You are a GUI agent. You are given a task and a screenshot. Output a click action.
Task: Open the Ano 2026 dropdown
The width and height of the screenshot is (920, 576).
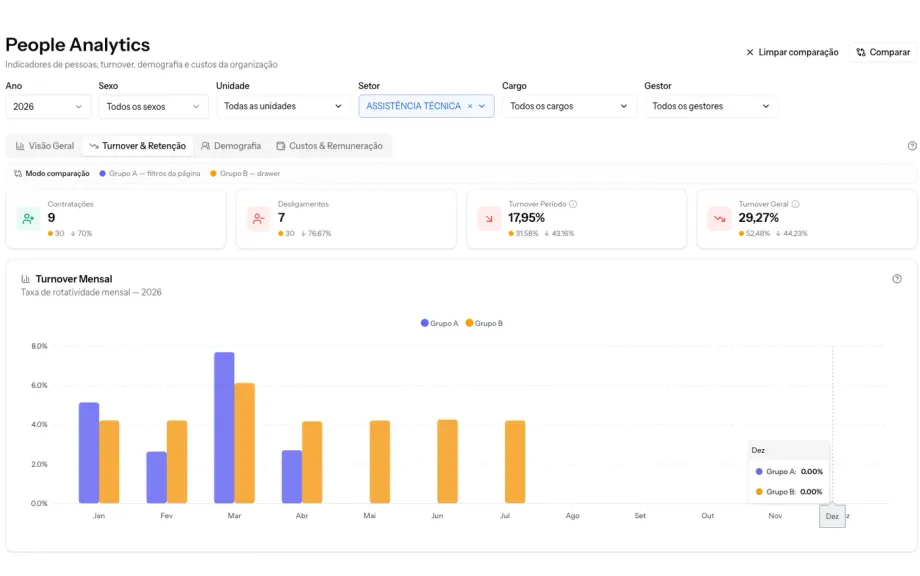point(48,107)
